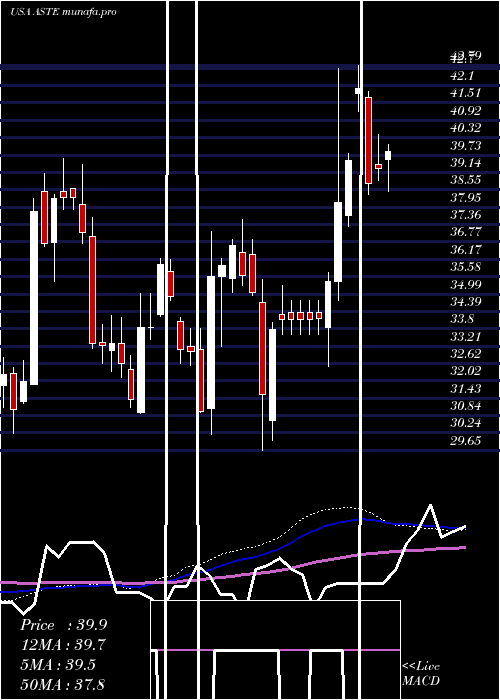Click the '<<Live MACD' label
The width and height of the screenshot is (500, 700).
[421, 674]
